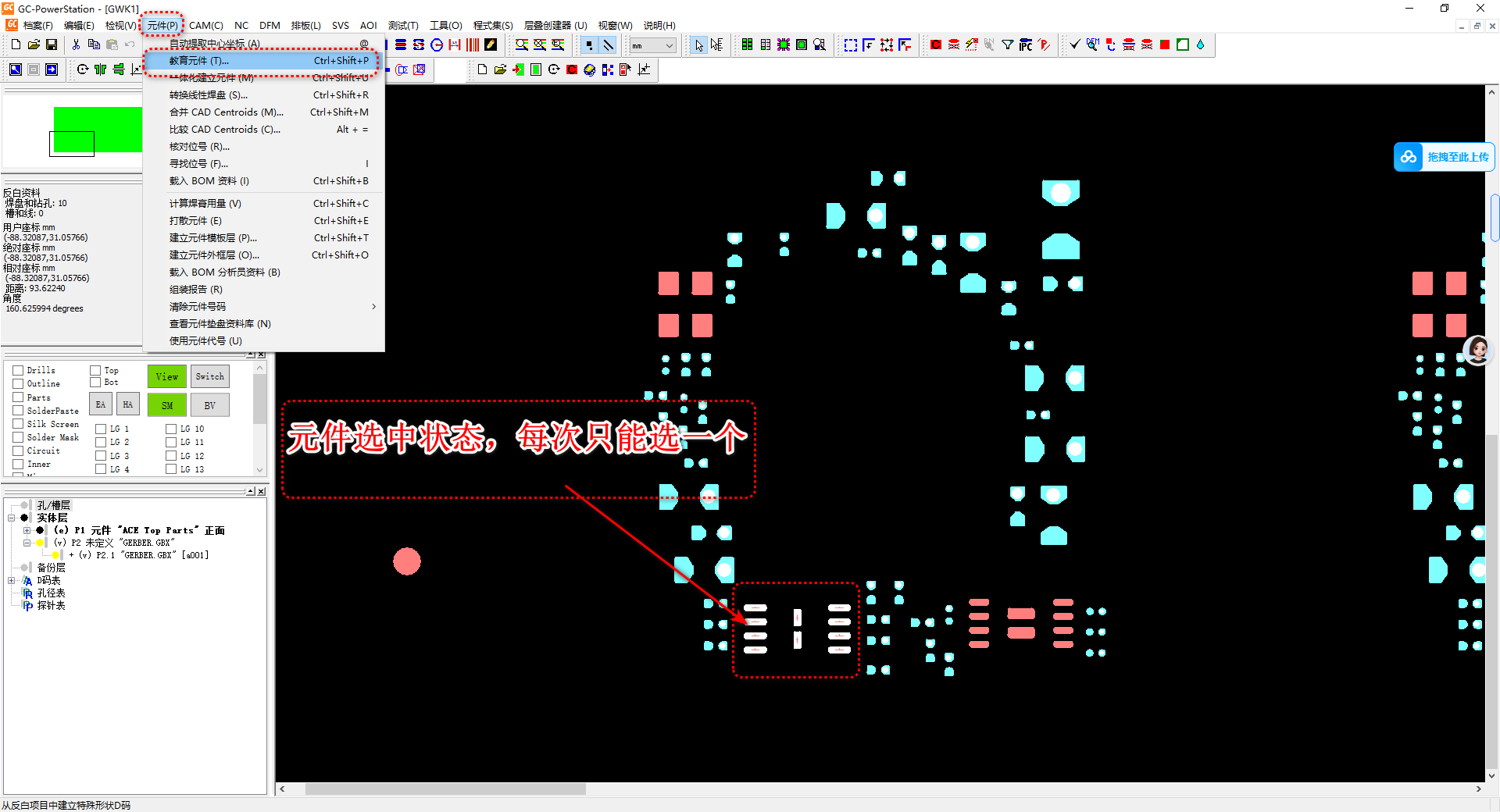
Task: Click the GC-PowerStation app icon in title bar
Action: pyautogui.click(x=9, y=8)
